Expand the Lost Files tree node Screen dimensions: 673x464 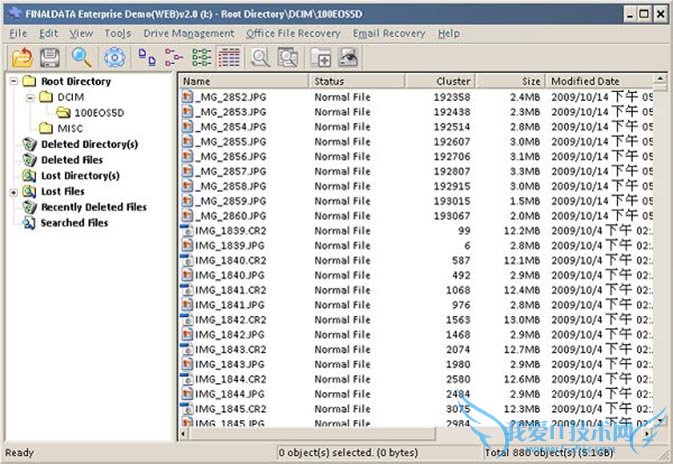coord(14,192)
